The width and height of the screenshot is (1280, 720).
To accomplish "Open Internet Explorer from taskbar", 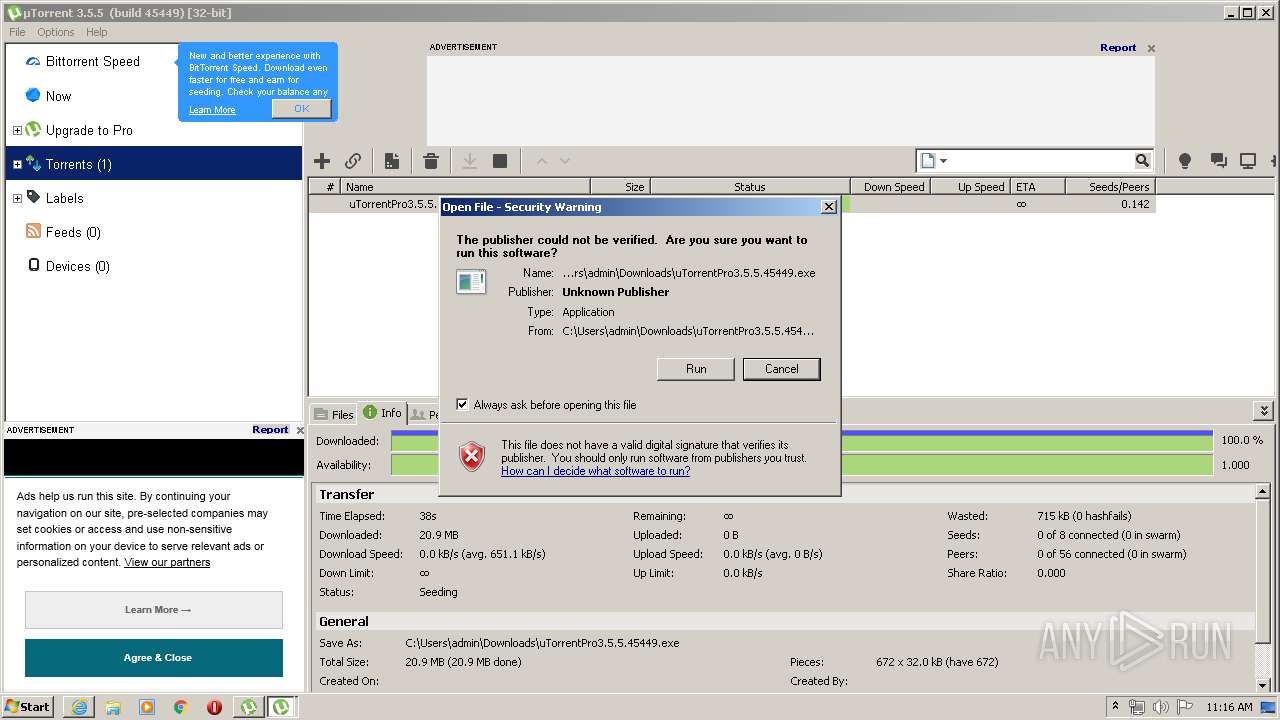I will coord(79,707).
